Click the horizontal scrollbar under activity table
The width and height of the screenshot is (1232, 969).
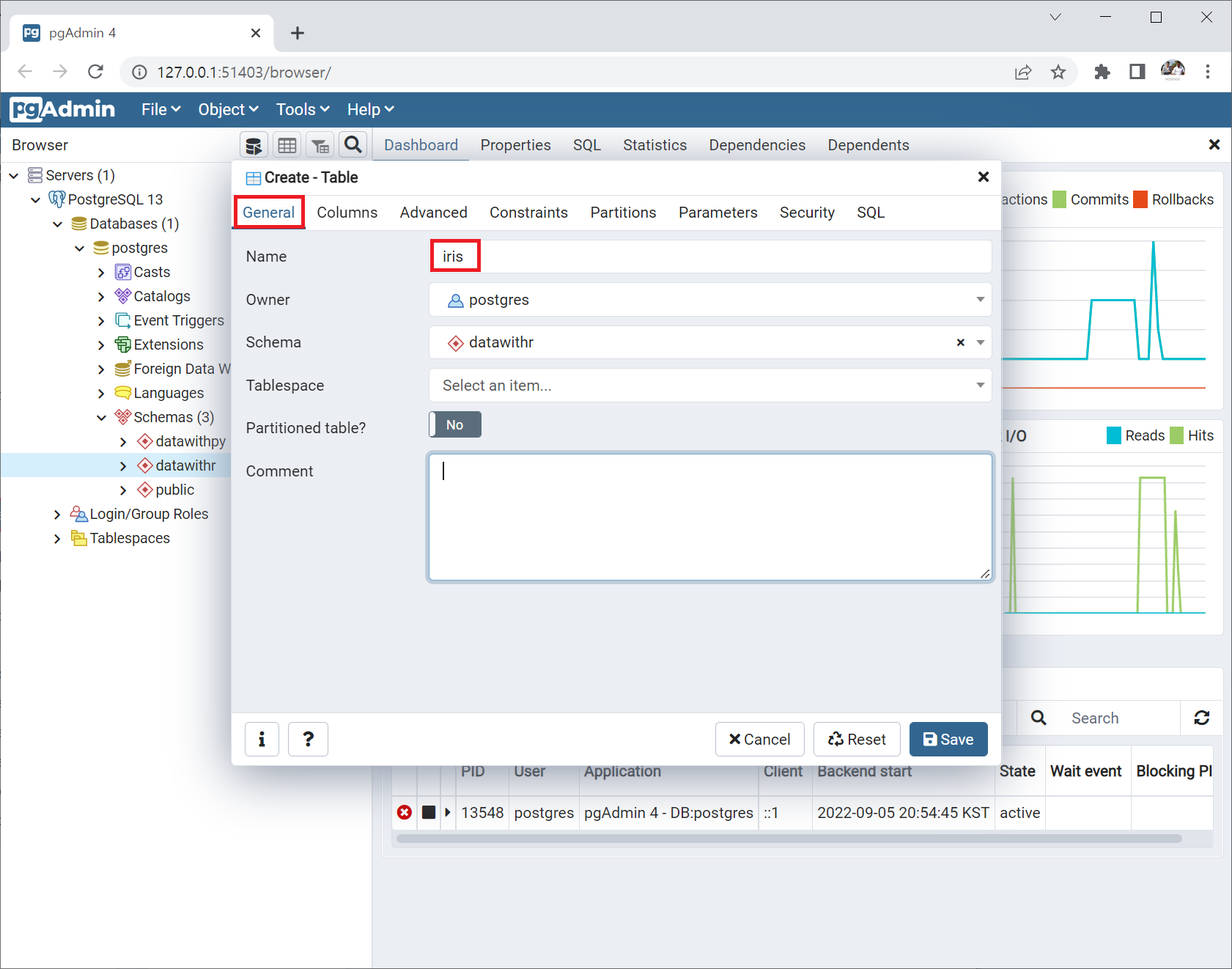click(x=789, y=839)
